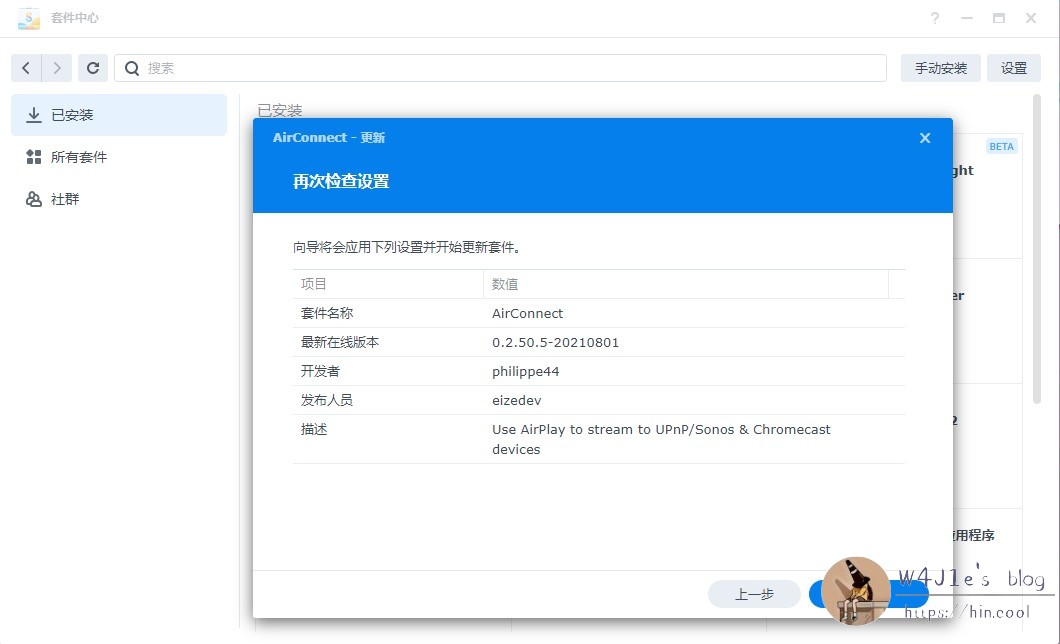Click the back navigation arrow
Screen dimensions: 1060x644
coord(26,67)
